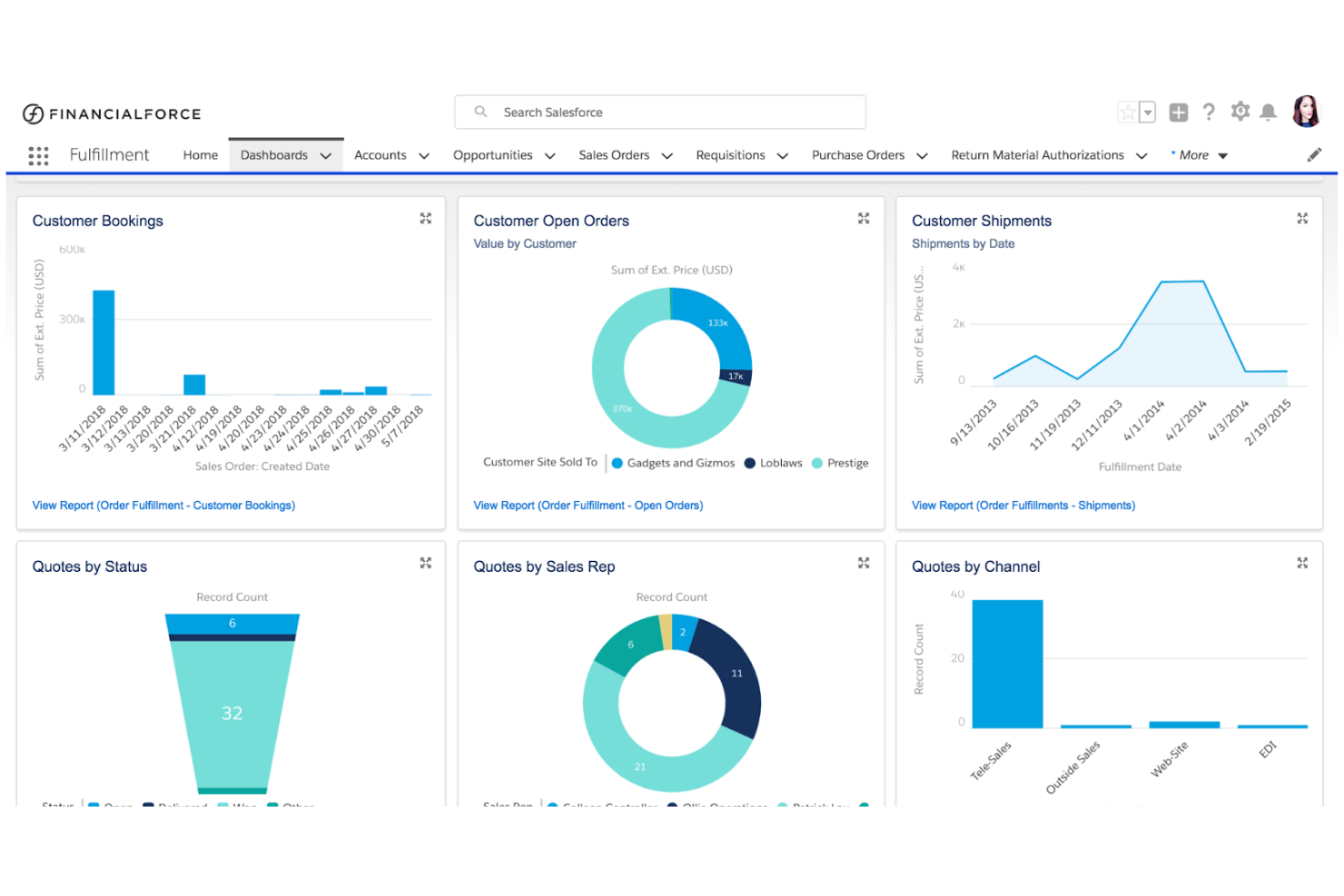1344x896 pixels.
Task: Switch to the Home tab
Action: [200, 154]
